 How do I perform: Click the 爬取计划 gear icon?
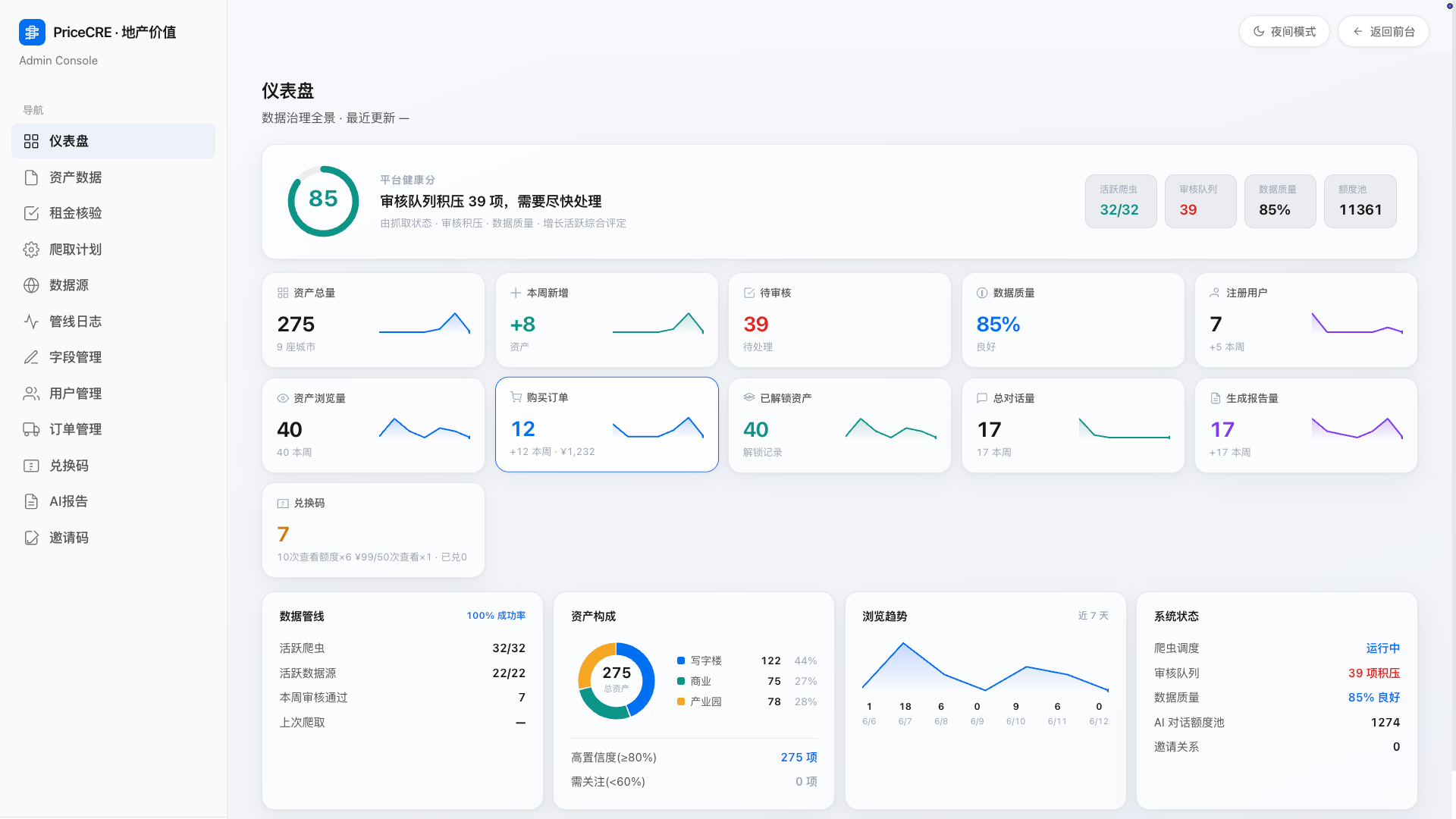tap(31, 249)
